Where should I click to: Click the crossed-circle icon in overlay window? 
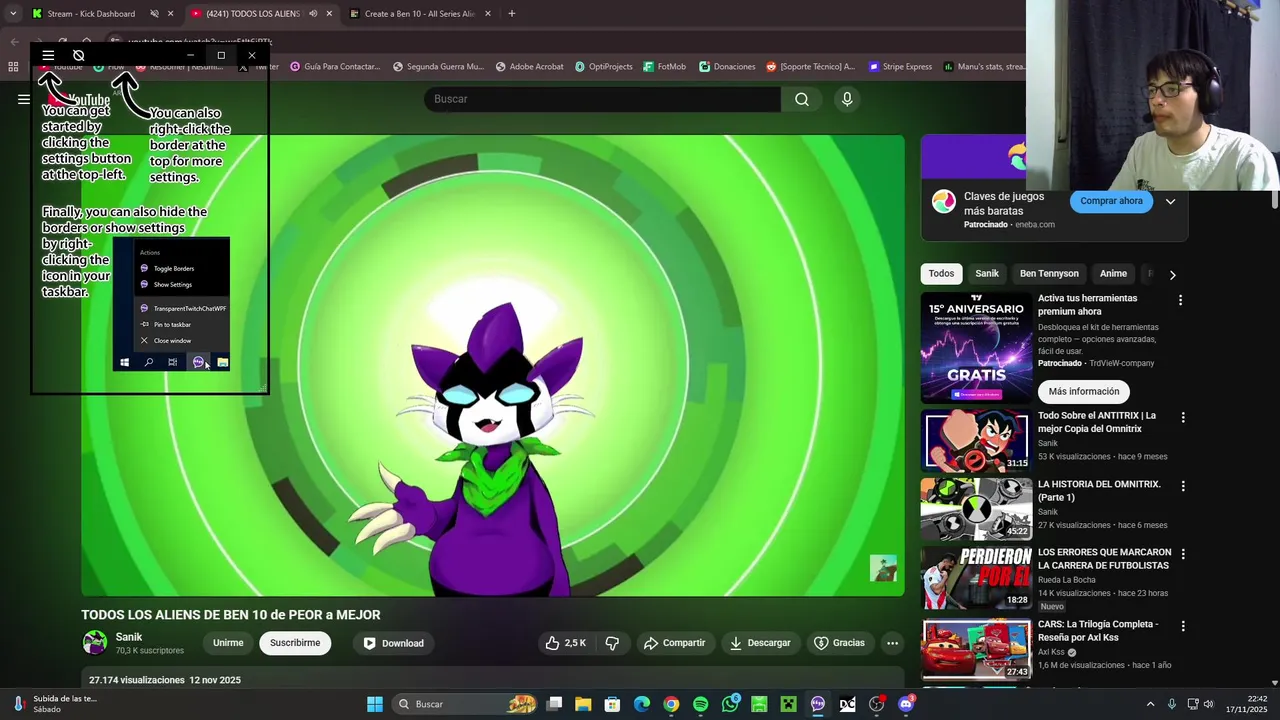(78, 56)
